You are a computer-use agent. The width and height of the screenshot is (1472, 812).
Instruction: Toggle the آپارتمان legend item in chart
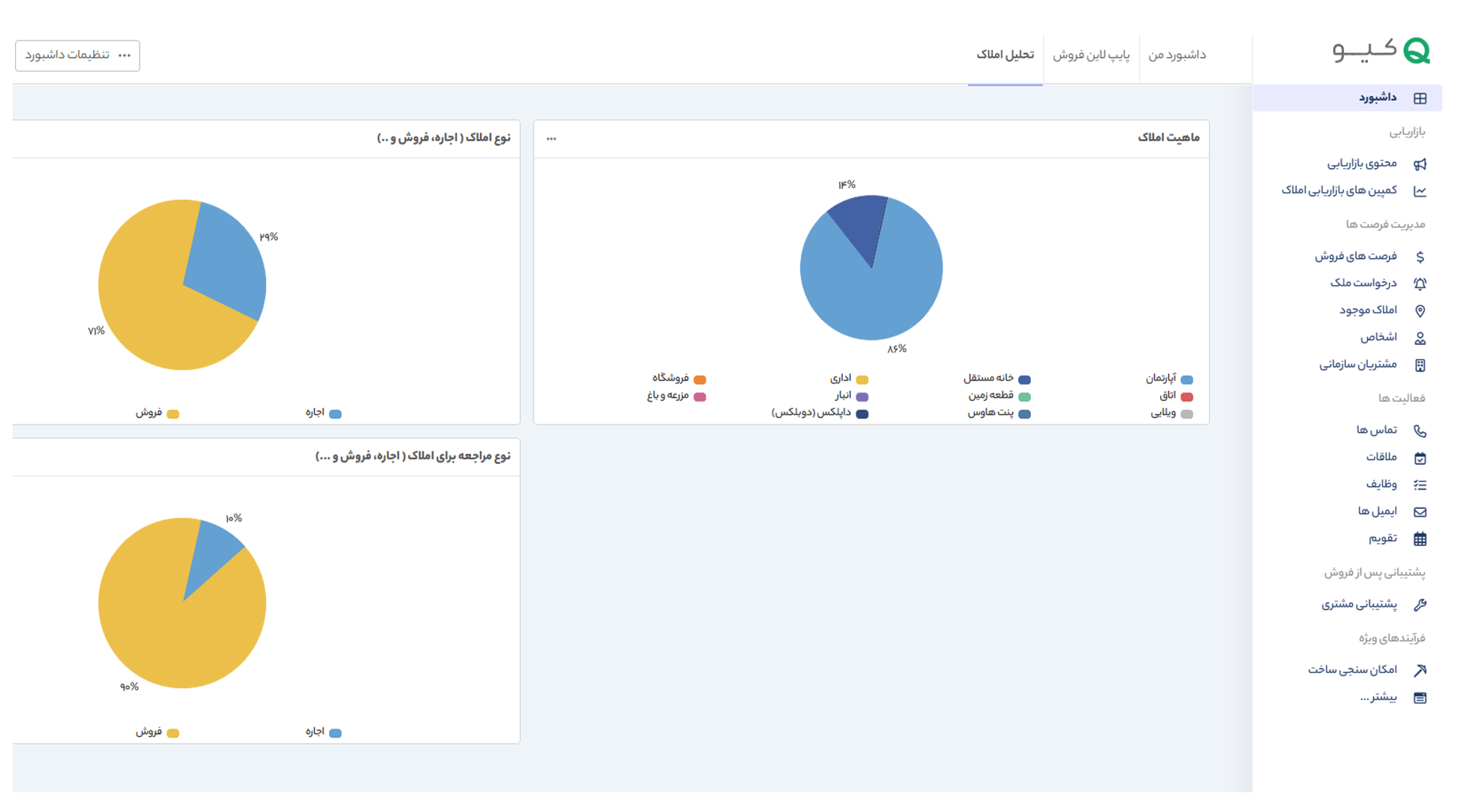point(1169,379)
